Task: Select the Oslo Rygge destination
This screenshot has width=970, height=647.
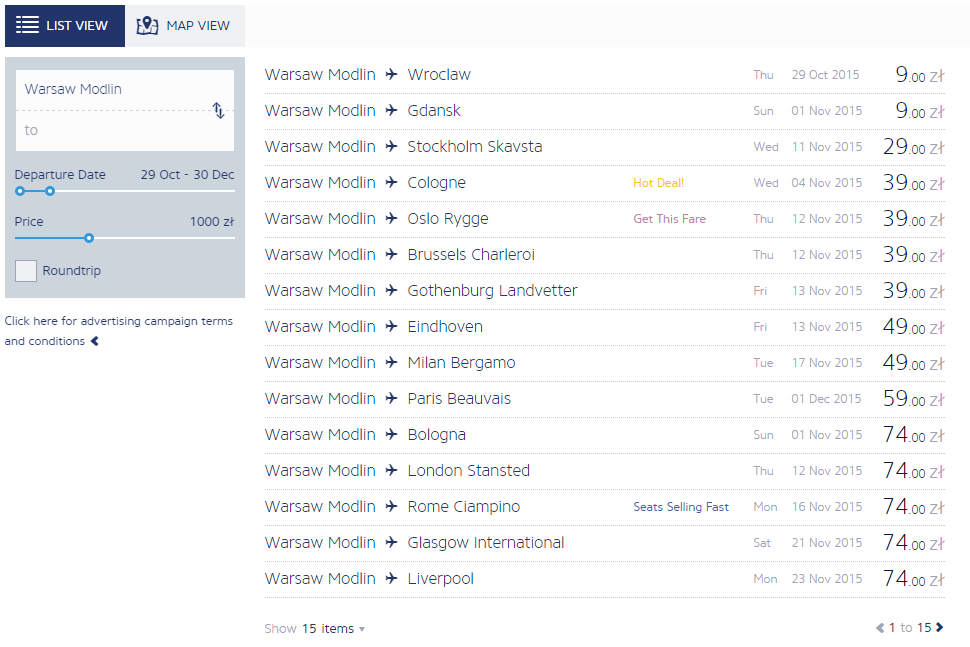Action: (x=448, y=219)
